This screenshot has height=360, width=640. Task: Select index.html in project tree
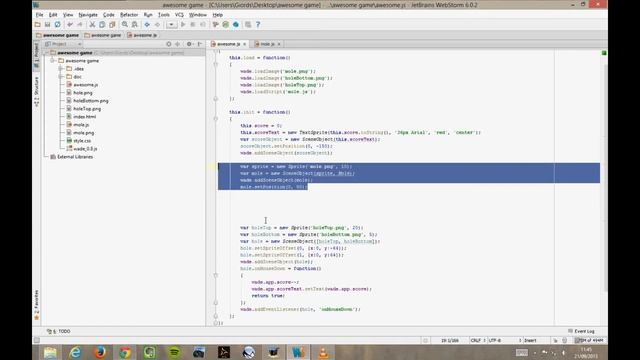pos(84,117)
